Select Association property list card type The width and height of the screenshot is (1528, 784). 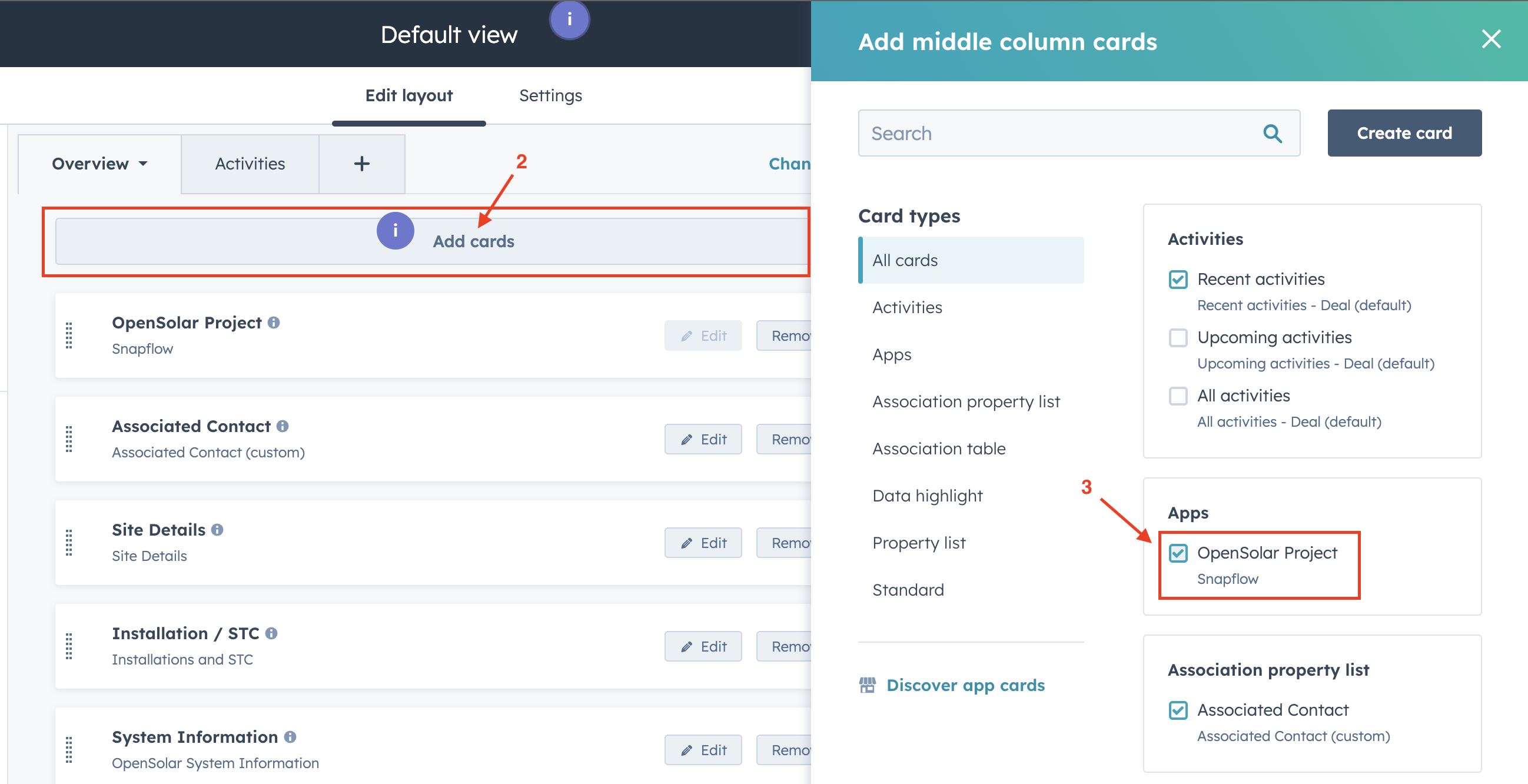click(x=966, y=401)
